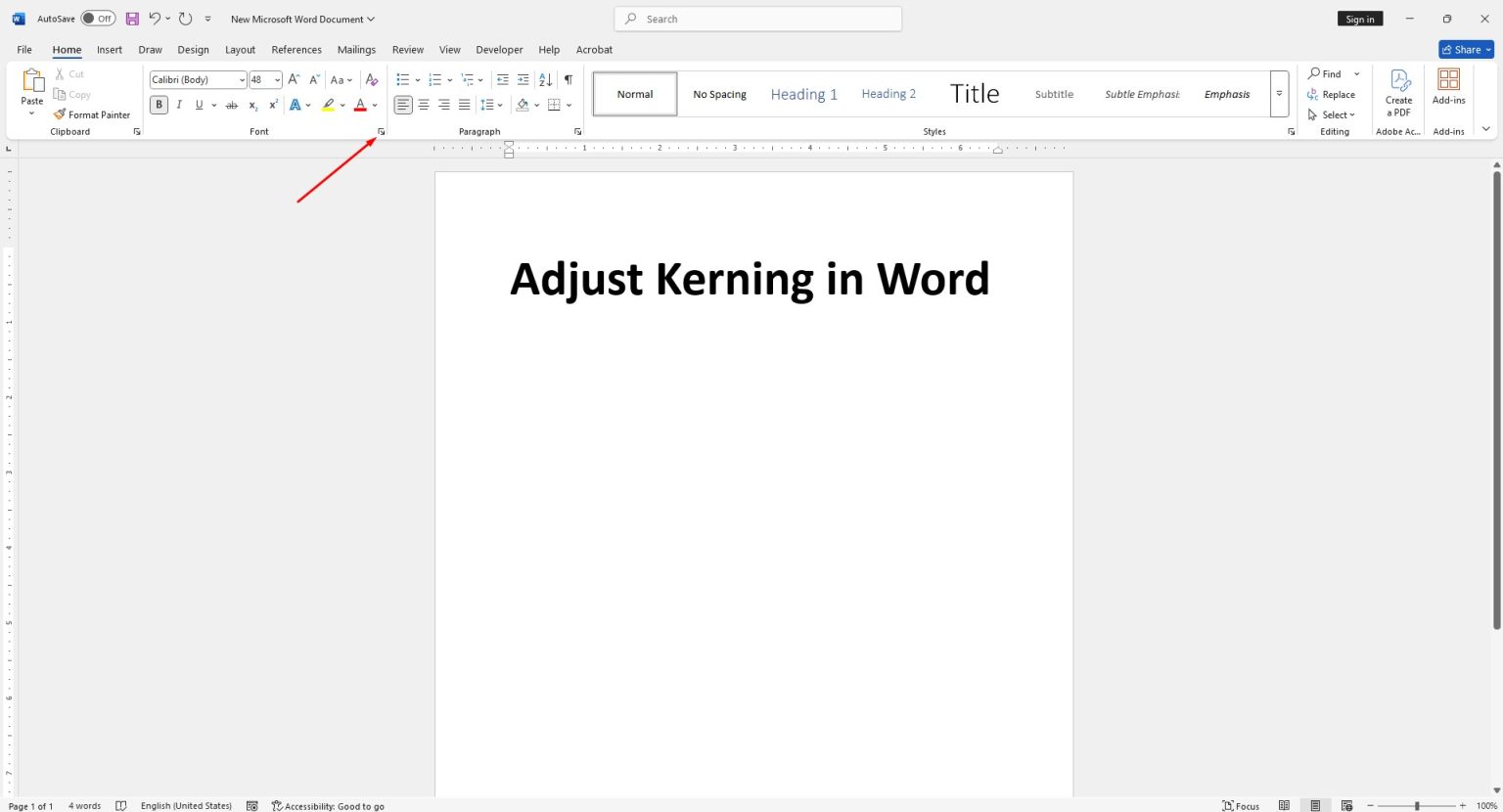Open the Acrobat tab
Viewport: 1503px width, 812px height.
pyautogui.click(x=594, y=49)
